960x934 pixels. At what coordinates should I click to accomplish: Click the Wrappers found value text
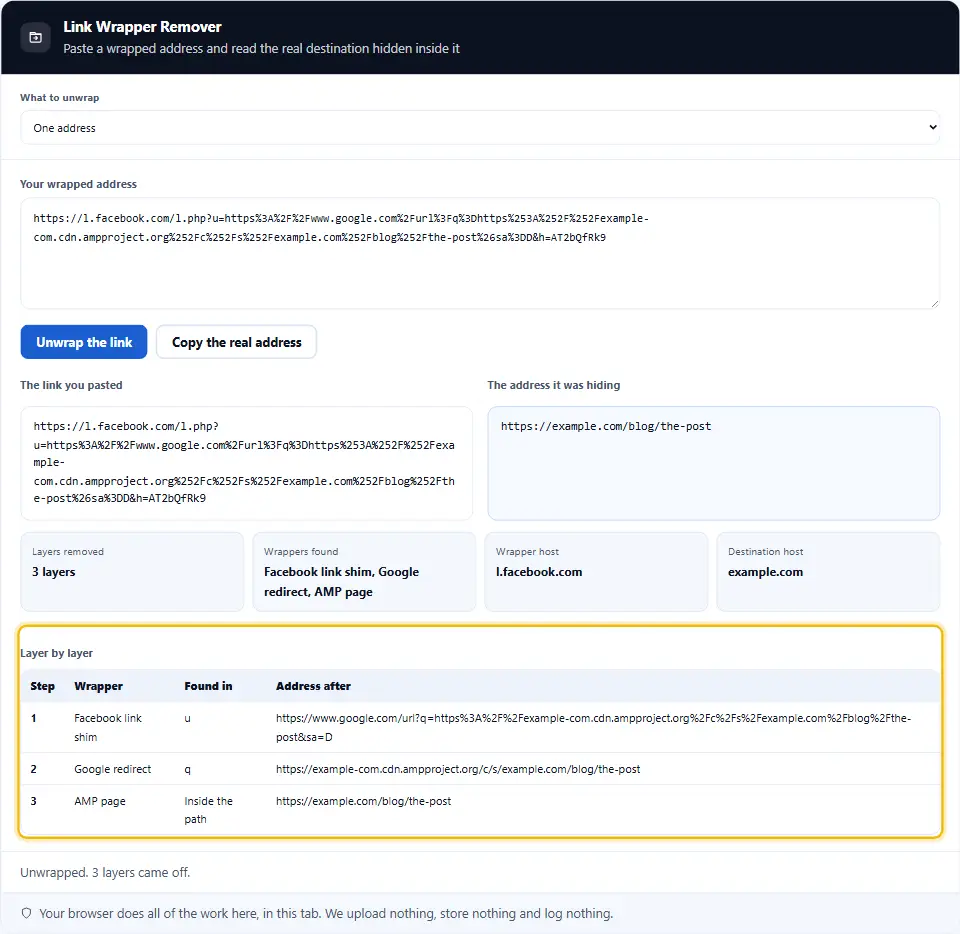341,581
